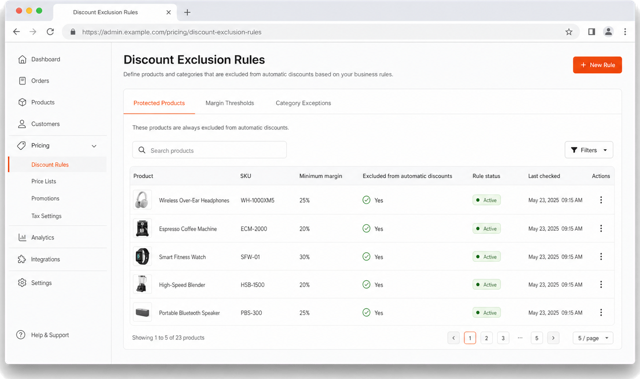Open actions menu for Espresso Coffee Machine
Viewport: 640px width, 379px height.
pyautogui.click(x=601, y=228)
